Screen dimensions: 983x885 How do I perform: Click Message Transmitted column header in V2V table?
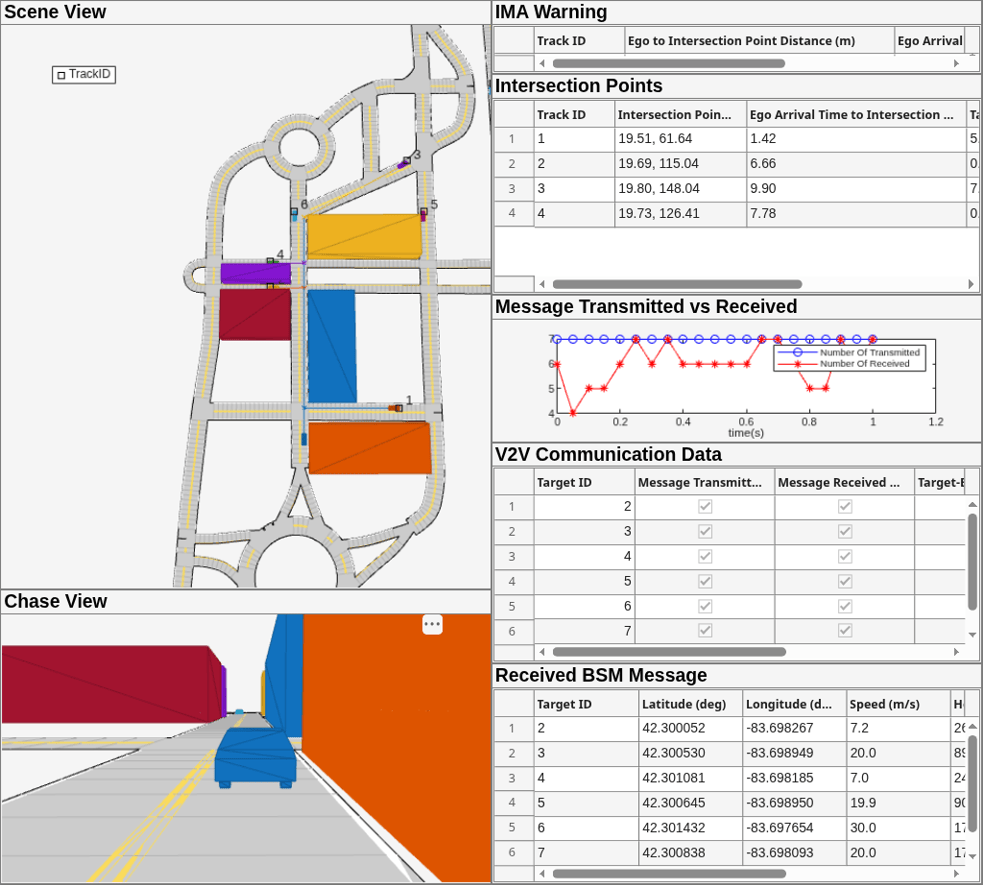(x=705, y=483)
